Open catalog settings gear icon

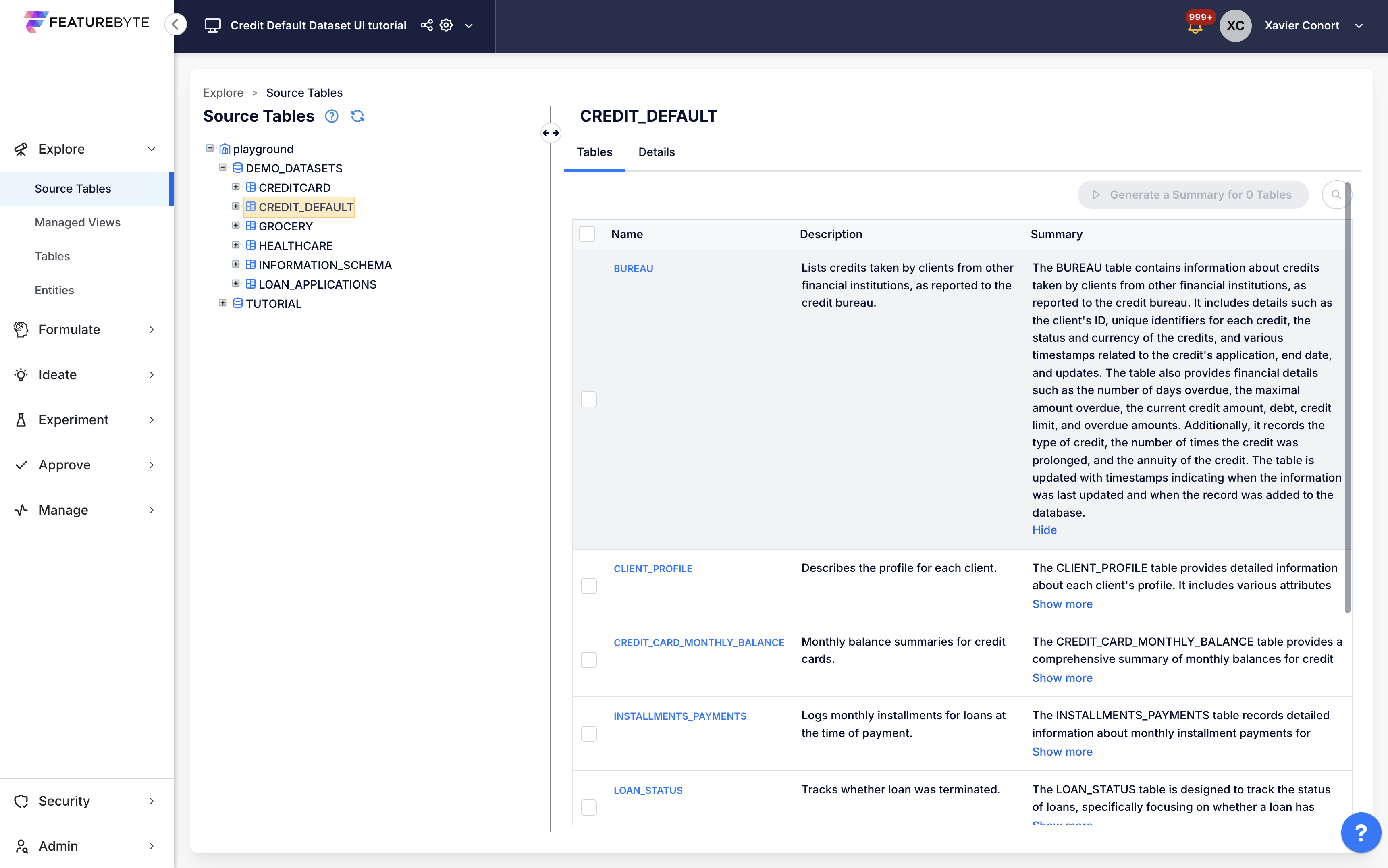pyautogui.click(x=446, y=25)
